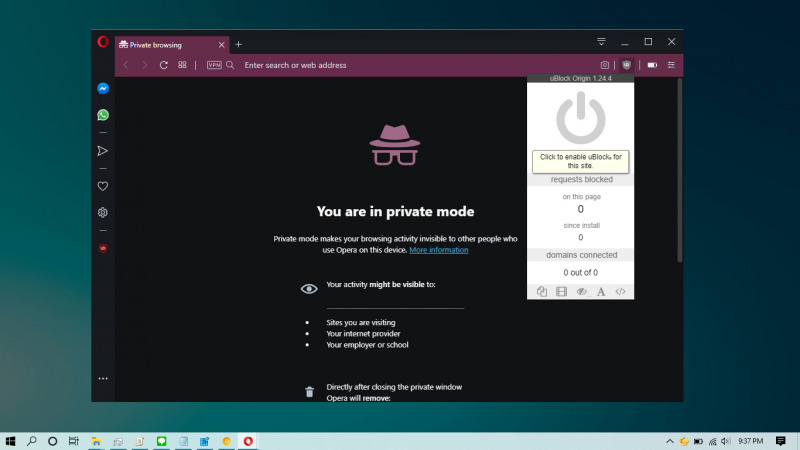
Task: Close the Private browsing tab
Action: (x=221, y=45)
